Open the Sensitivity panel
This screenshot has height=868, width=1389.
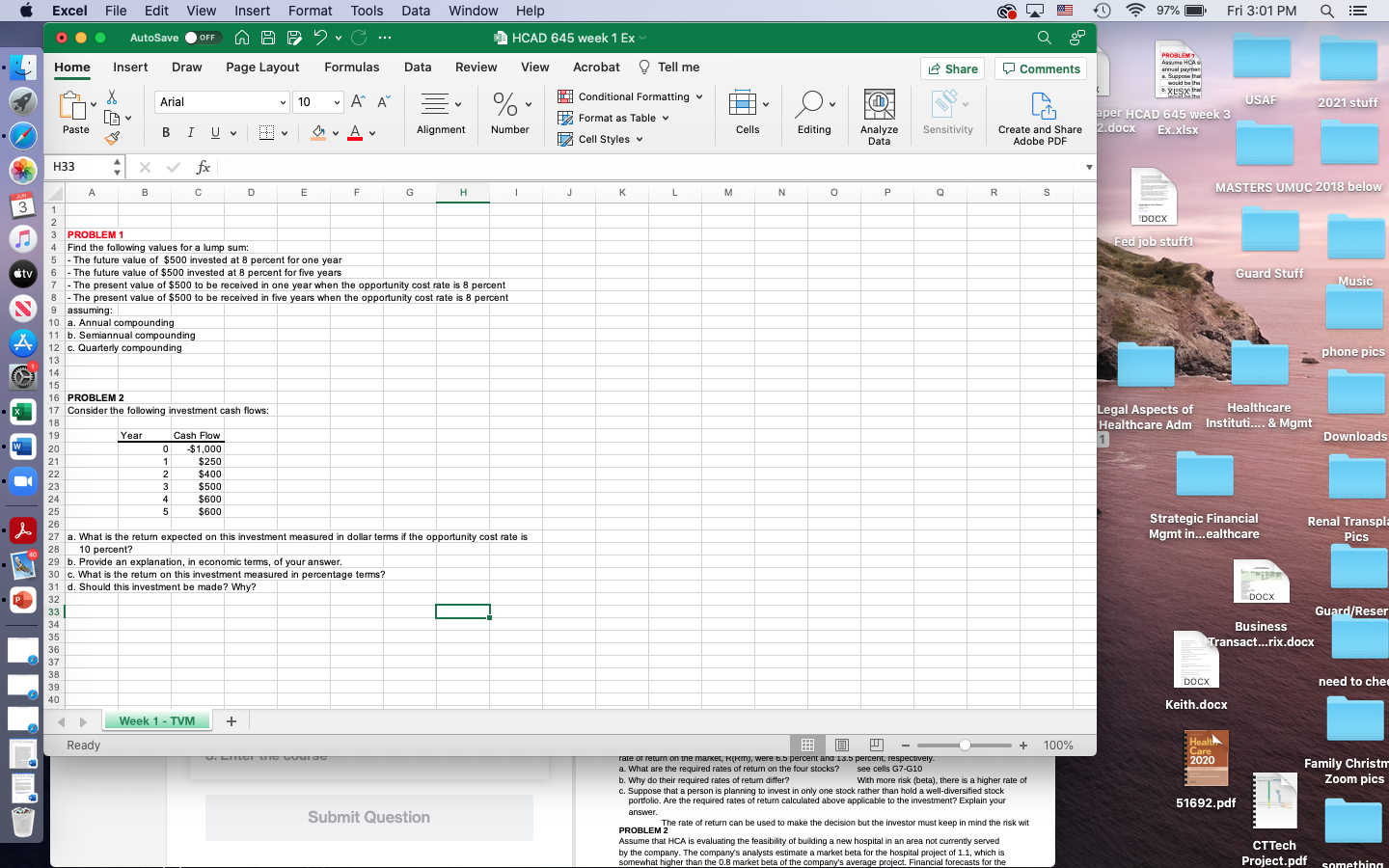pyautogui.click(x=947, y=115)
